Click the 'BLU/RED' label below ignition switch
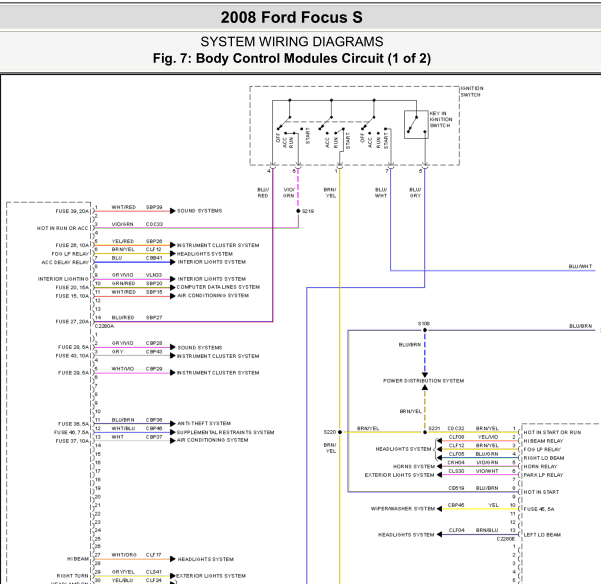The image size is (601, 584). pyautogui.click(x=263, y=193)
